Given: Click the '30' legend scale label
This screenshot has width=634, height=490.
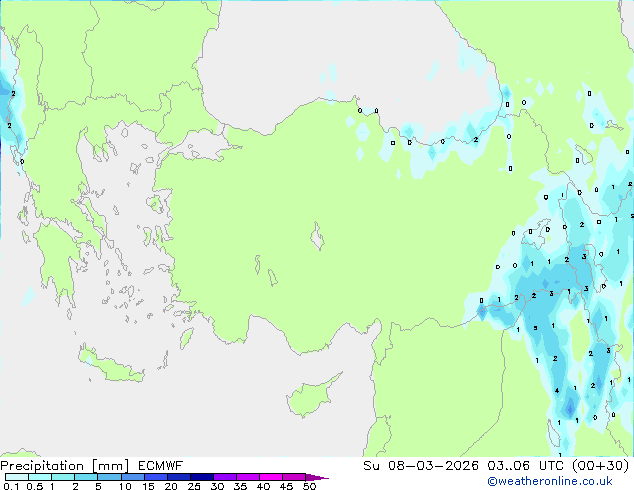Looking at the screenshot, I should 217,486.
